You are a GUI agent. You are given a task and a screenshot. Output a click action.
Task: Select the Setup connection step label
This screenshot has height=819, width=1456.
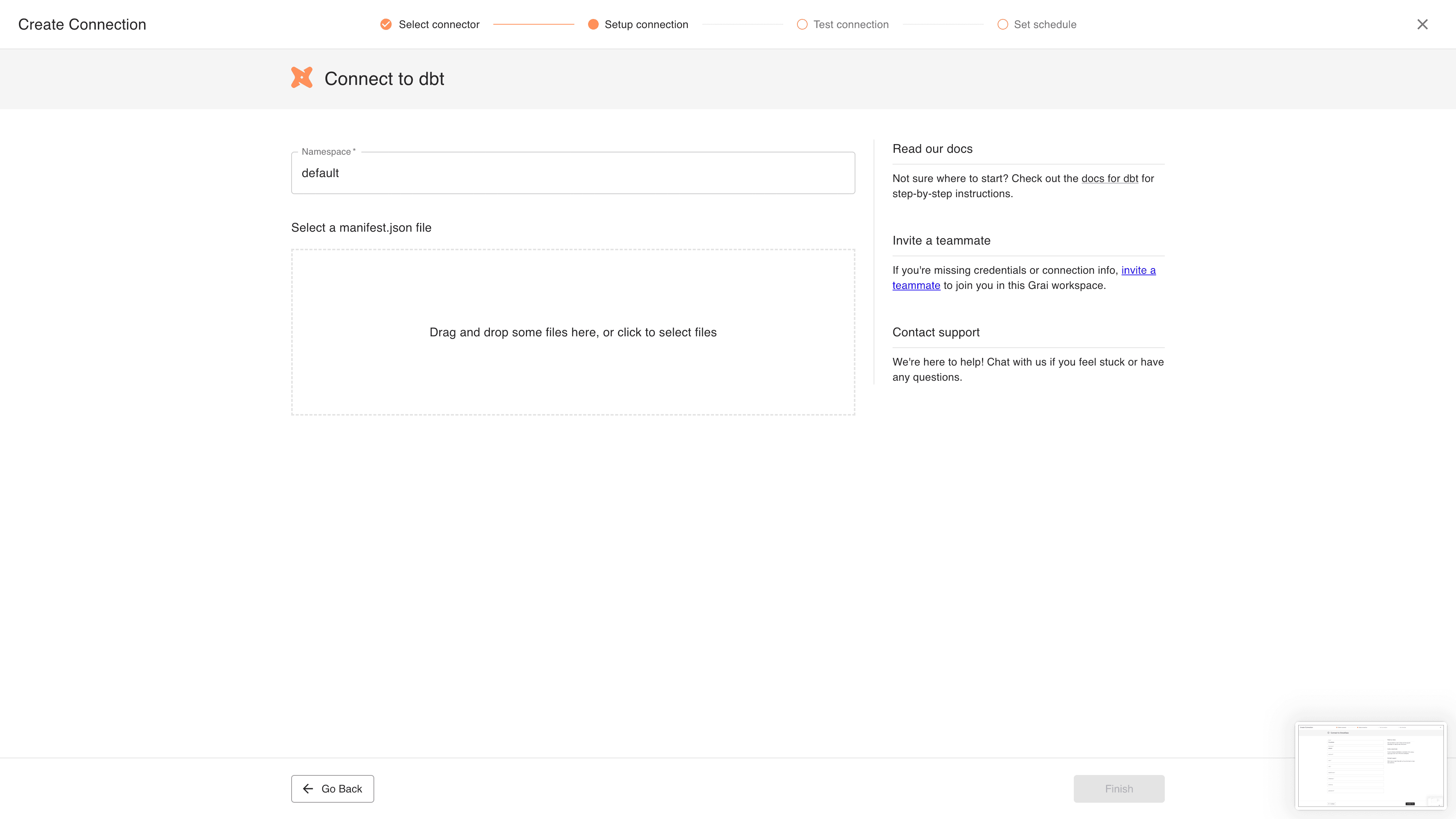pos(646,24)
